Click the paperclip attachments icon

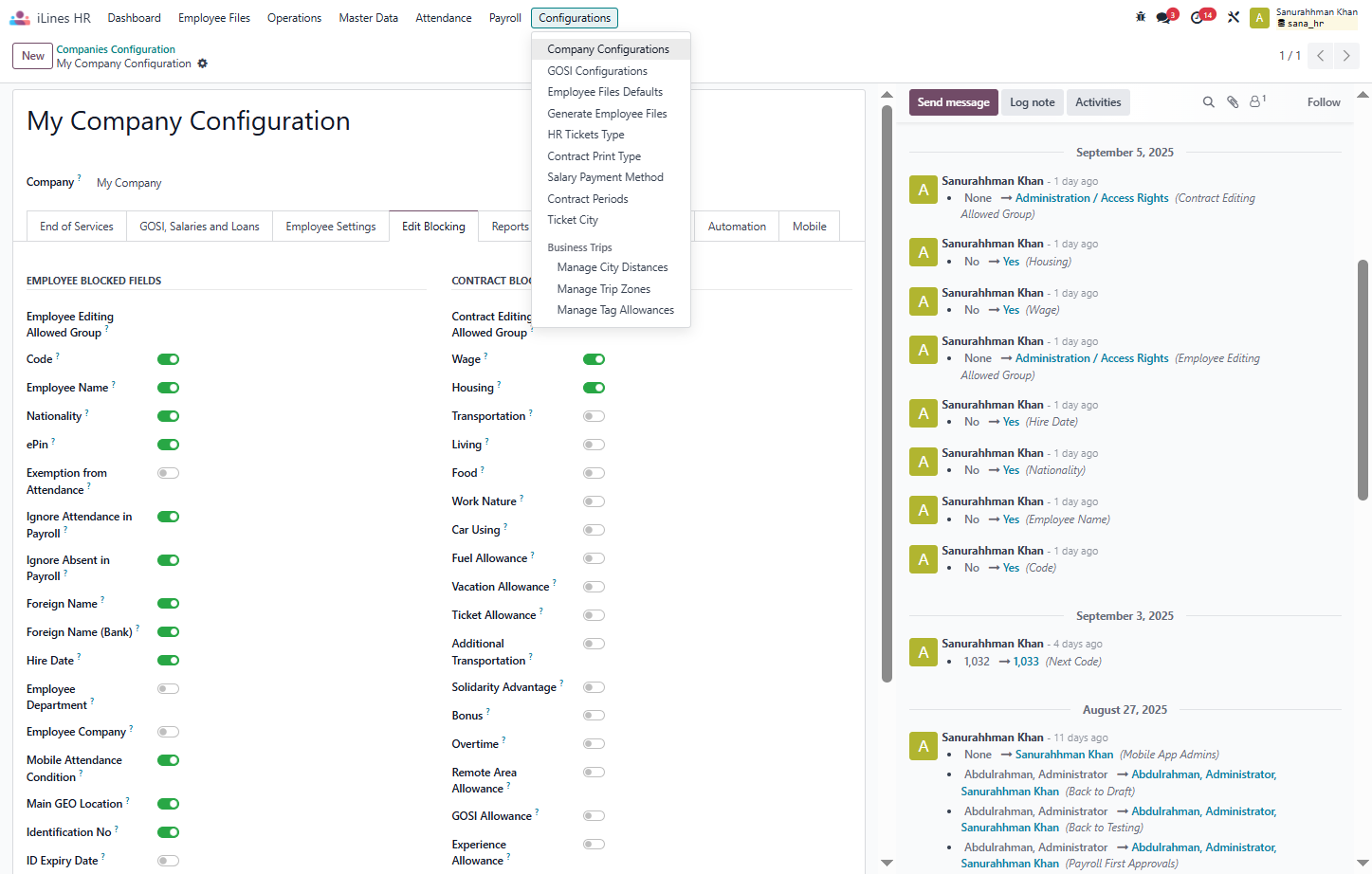(x=1233, y=102)
